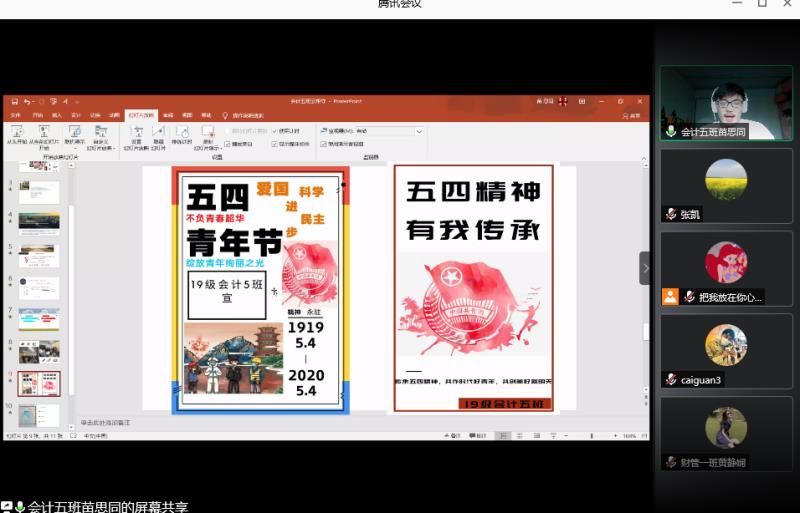Click the muted mic icon beside caiguan3
800x513 pixels.
tap(671, 380)
